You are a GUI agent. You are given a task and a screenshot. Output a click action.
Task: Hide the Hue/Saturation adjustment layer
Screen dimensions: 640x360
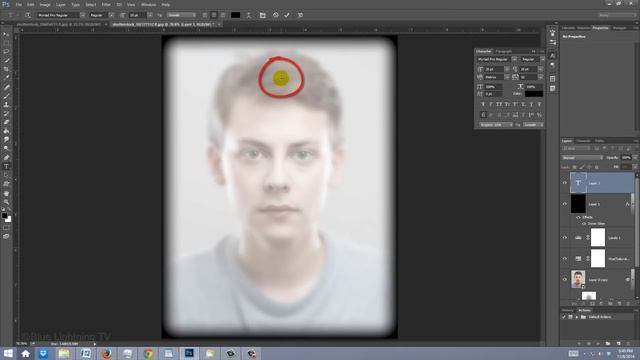click(565, 258)
